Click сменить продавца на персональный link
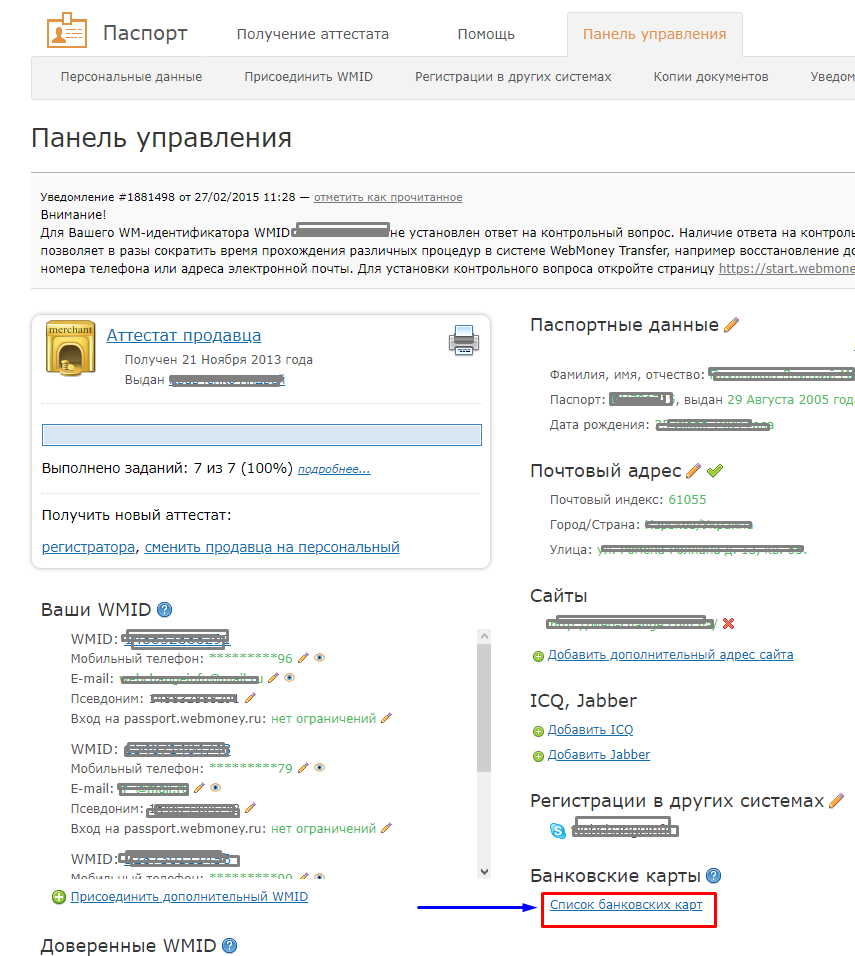This screenshot has width=855, height=956. [272, 547]
